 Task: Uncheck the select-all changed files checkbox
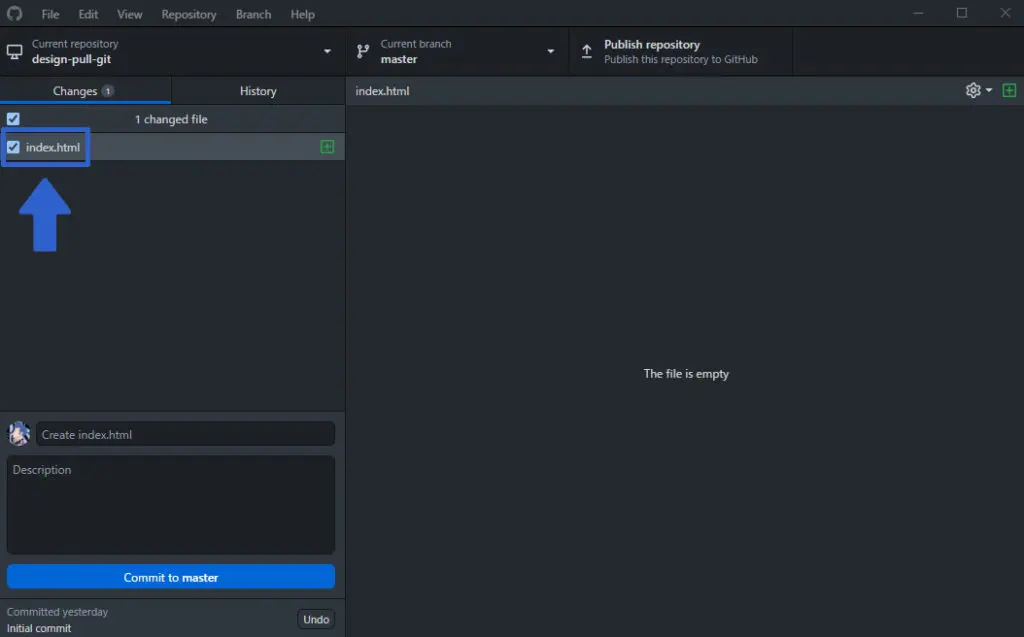point(12,118)
